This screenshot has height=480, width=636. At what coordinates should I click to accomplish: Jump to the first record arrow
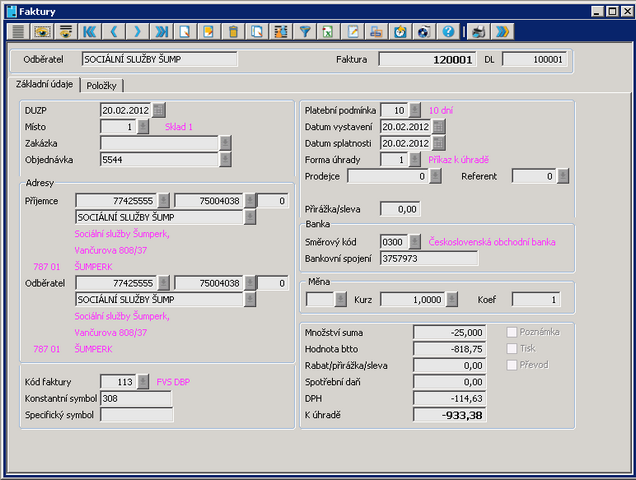coord(91,32)
